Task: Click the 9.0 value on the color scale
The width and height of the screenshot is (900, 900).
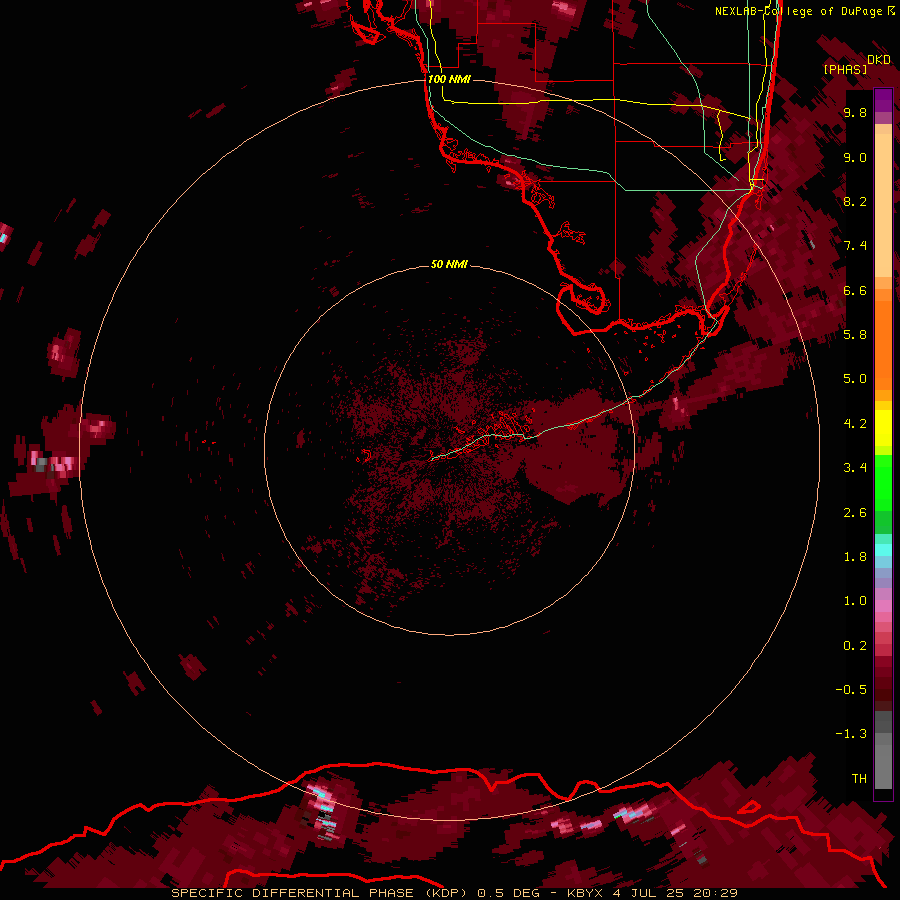Action: [x=855, y=158]
